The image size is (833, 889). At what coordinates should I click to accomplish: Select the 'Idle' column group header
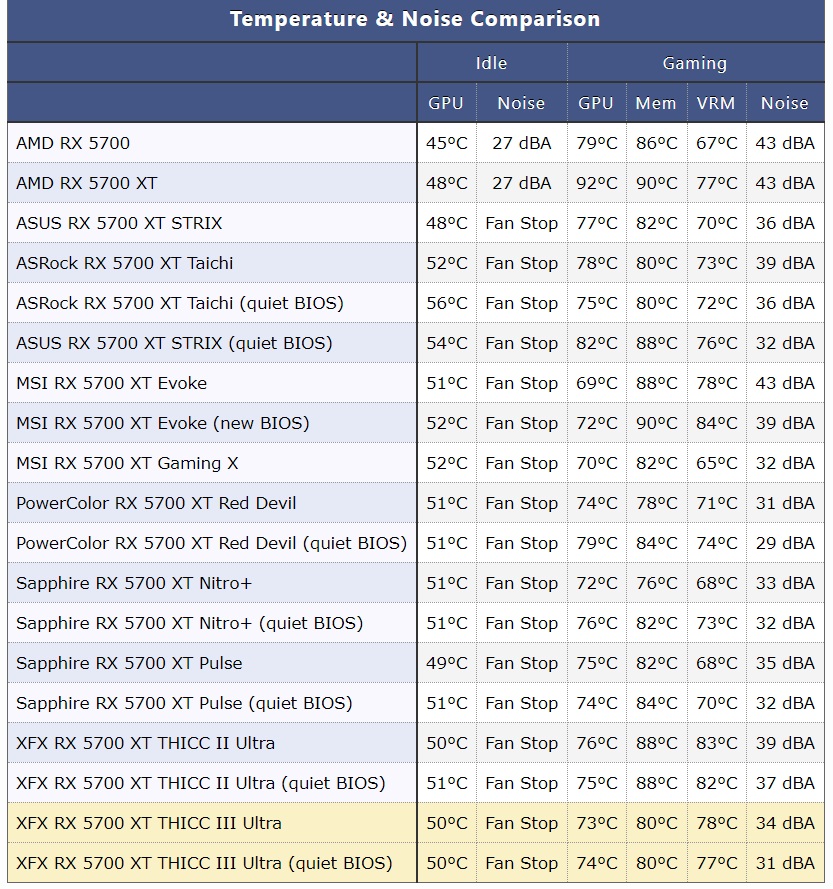pos(491,63)
